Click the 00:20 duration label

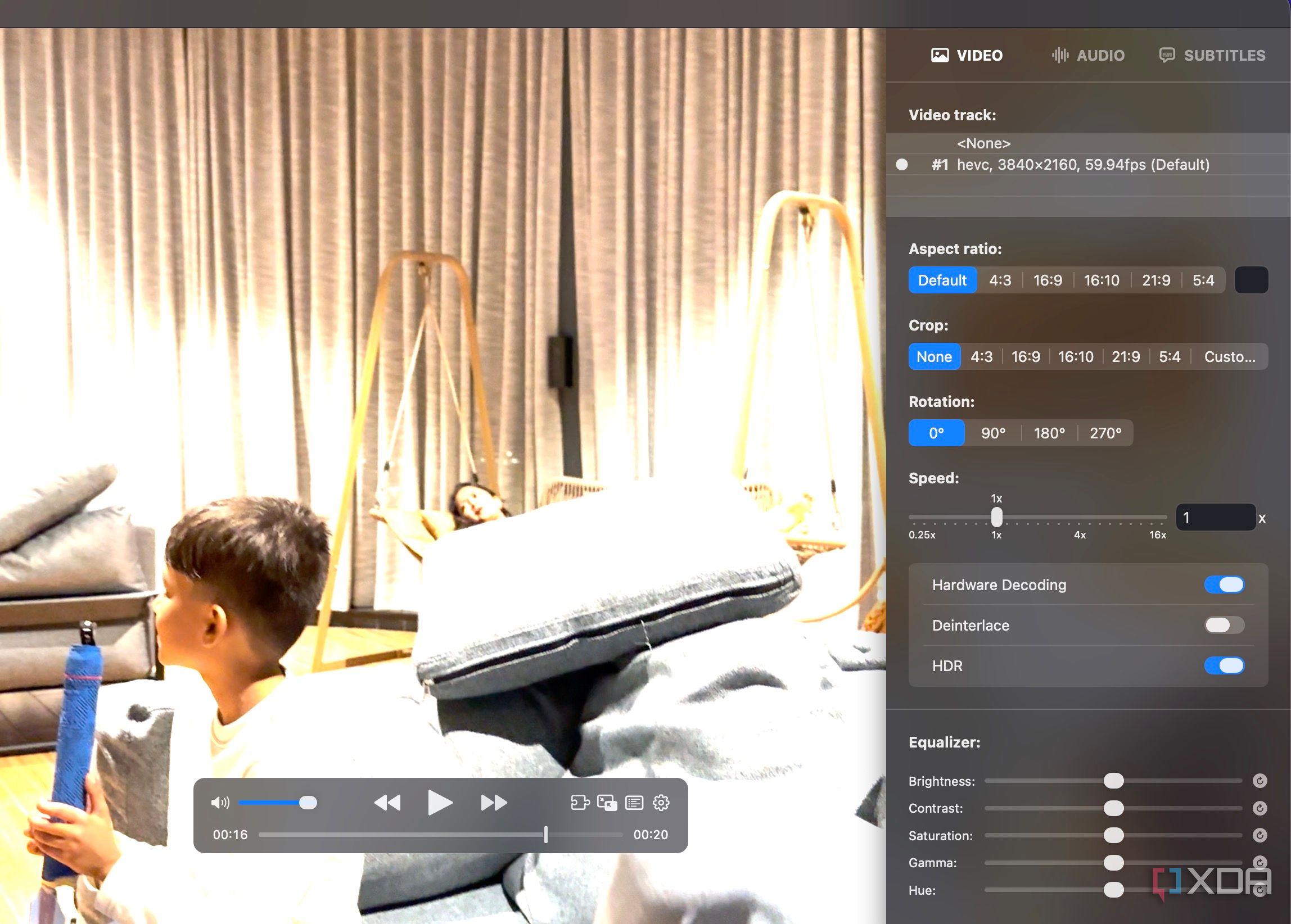click(651, 835)
